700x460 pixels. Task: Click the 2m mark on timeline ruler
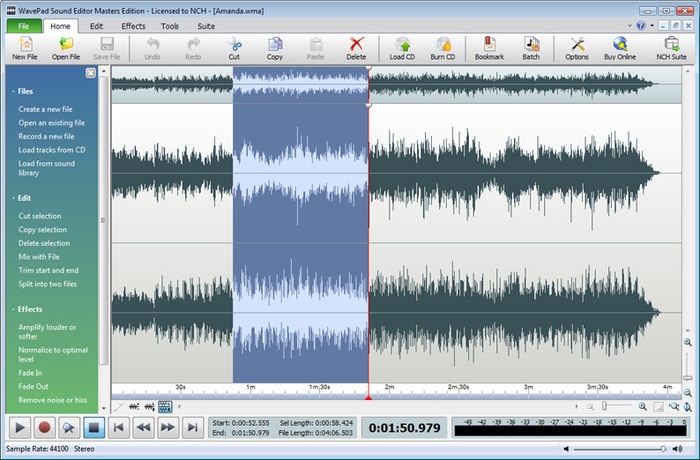[x=389, y=386]
